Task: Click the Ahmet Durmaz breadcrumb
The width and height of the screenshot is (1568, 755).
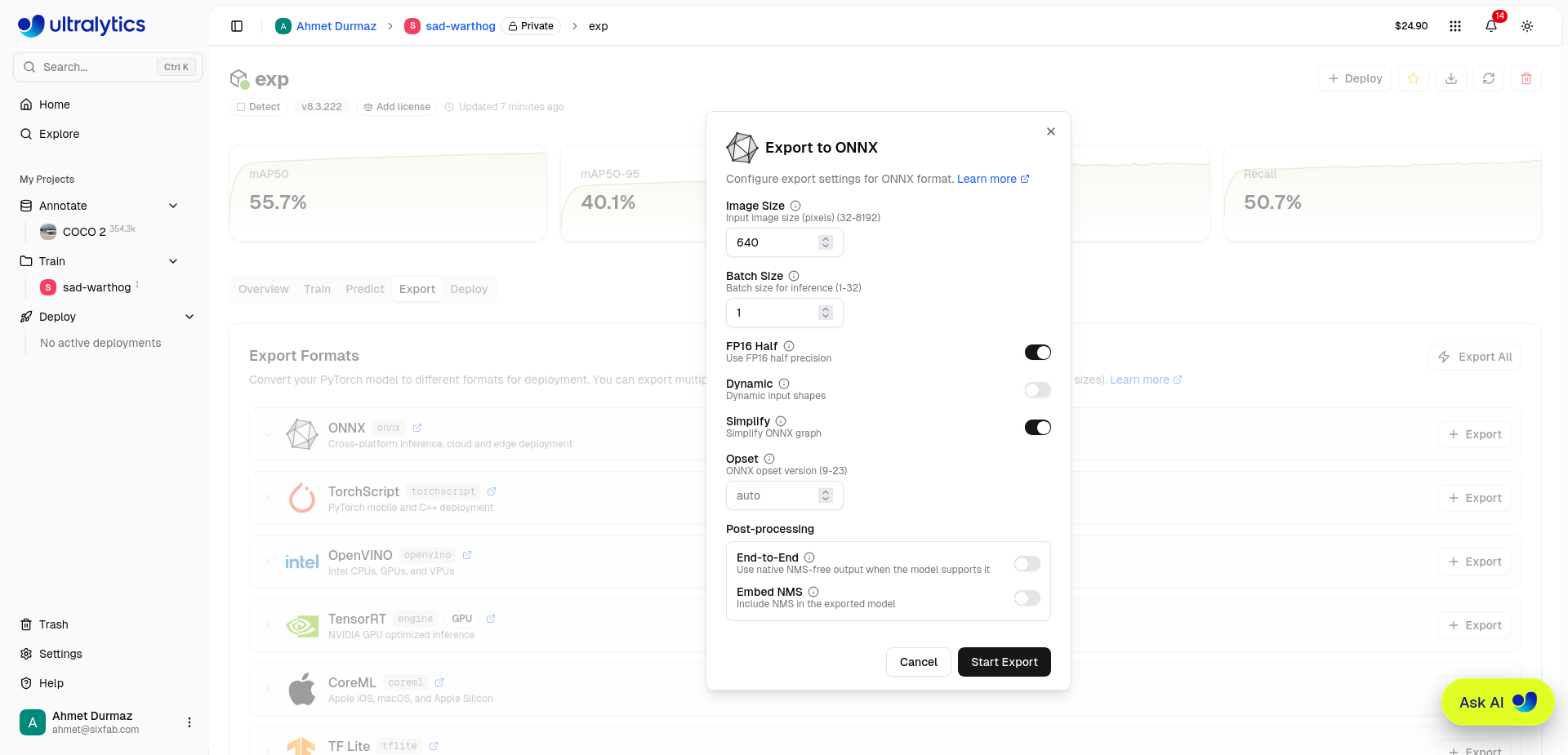Action: 326,26
